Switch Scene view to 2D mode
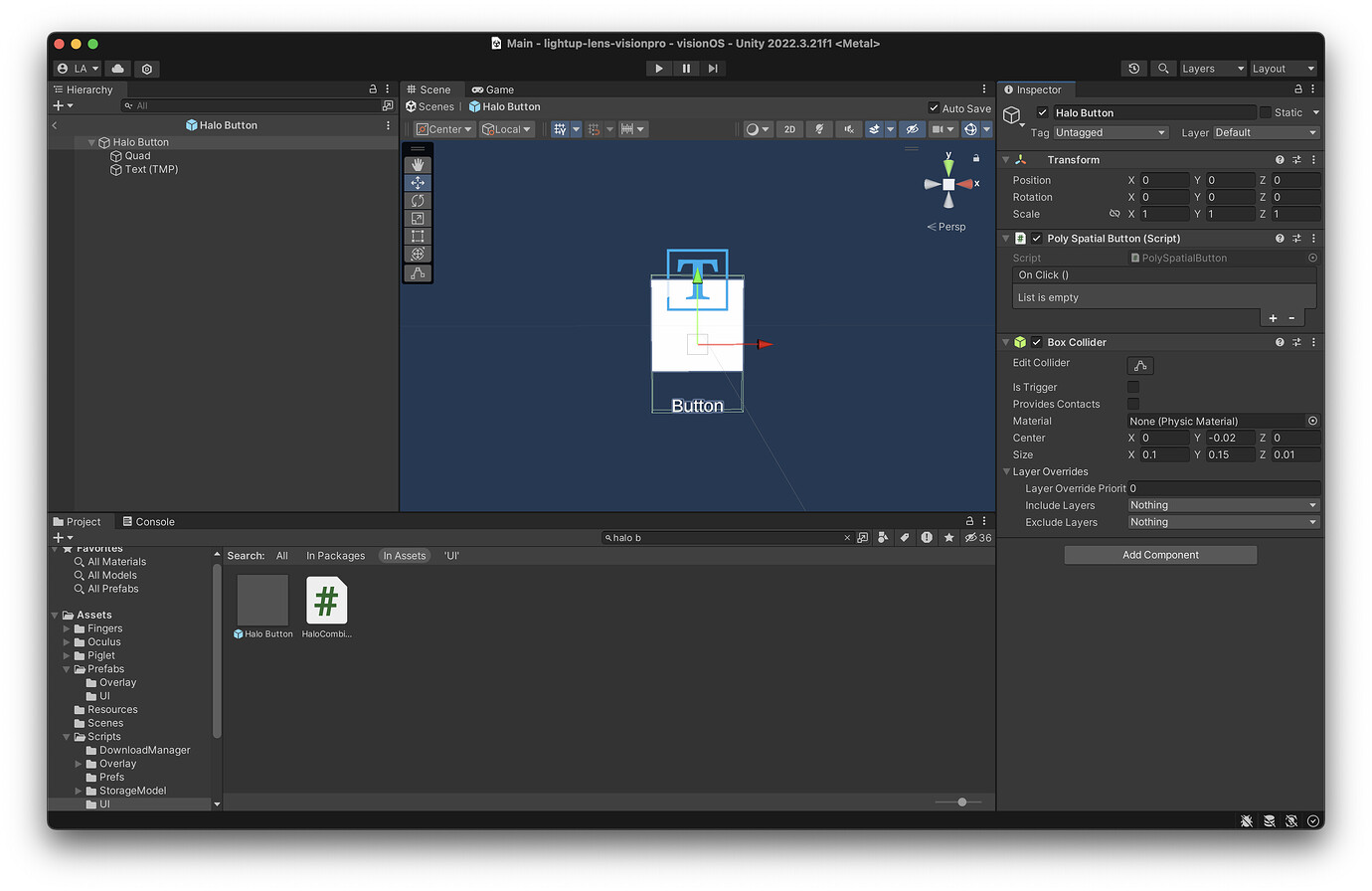Screen dimensions: 1372x891 point(788,128)
